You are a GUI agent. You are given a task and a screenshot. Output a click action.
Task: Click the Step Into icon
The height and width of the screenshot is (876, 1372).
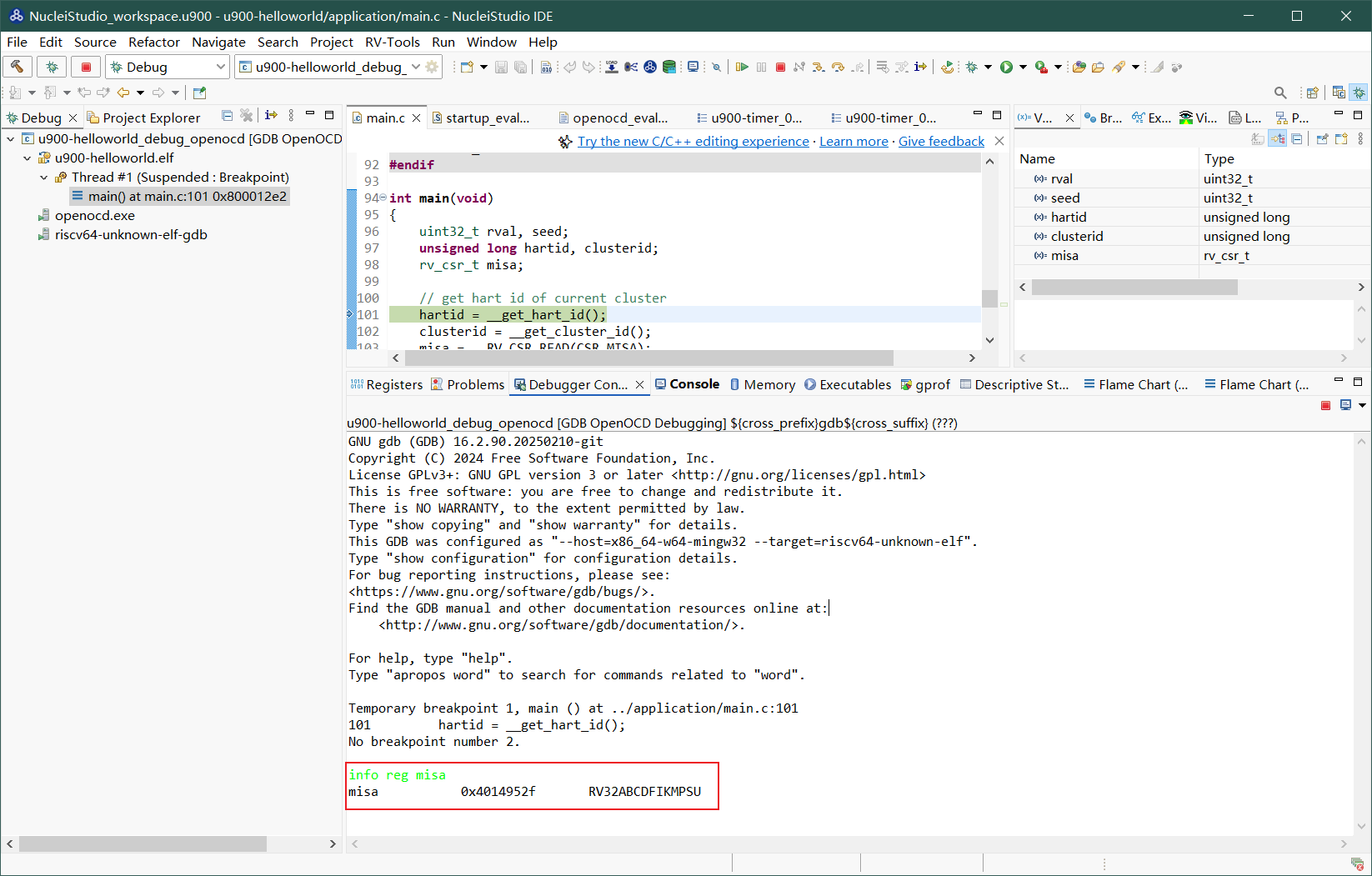(819, 67)
